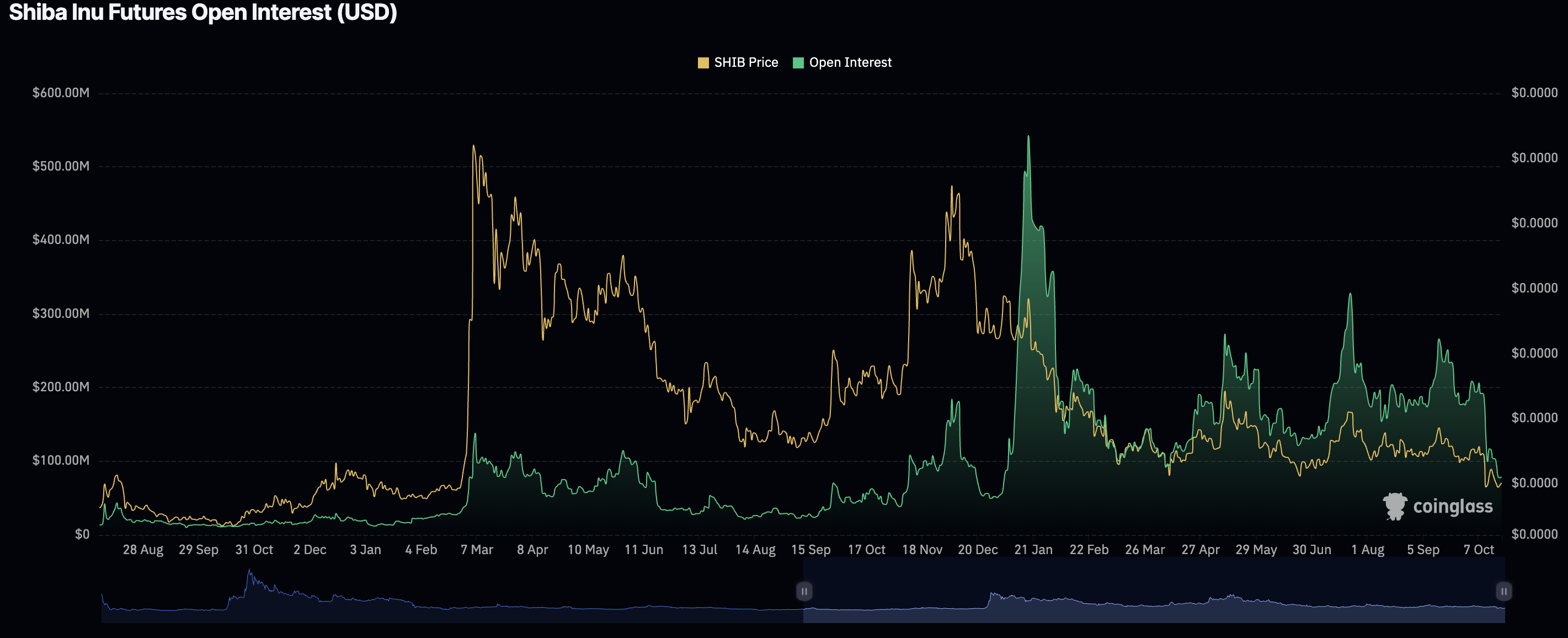Click the $600.00M y-axis label
The height and width of the screenshot is (638, 1568).
tap(61, 93)
